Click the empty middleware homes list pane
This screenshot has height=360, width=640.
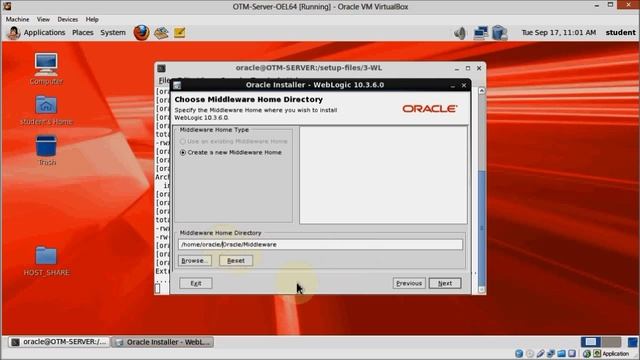(x=383, y=175)
